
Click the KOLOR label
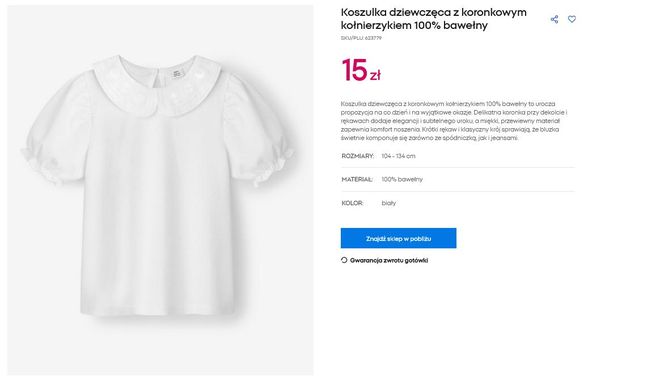click(x=352, y=203)
